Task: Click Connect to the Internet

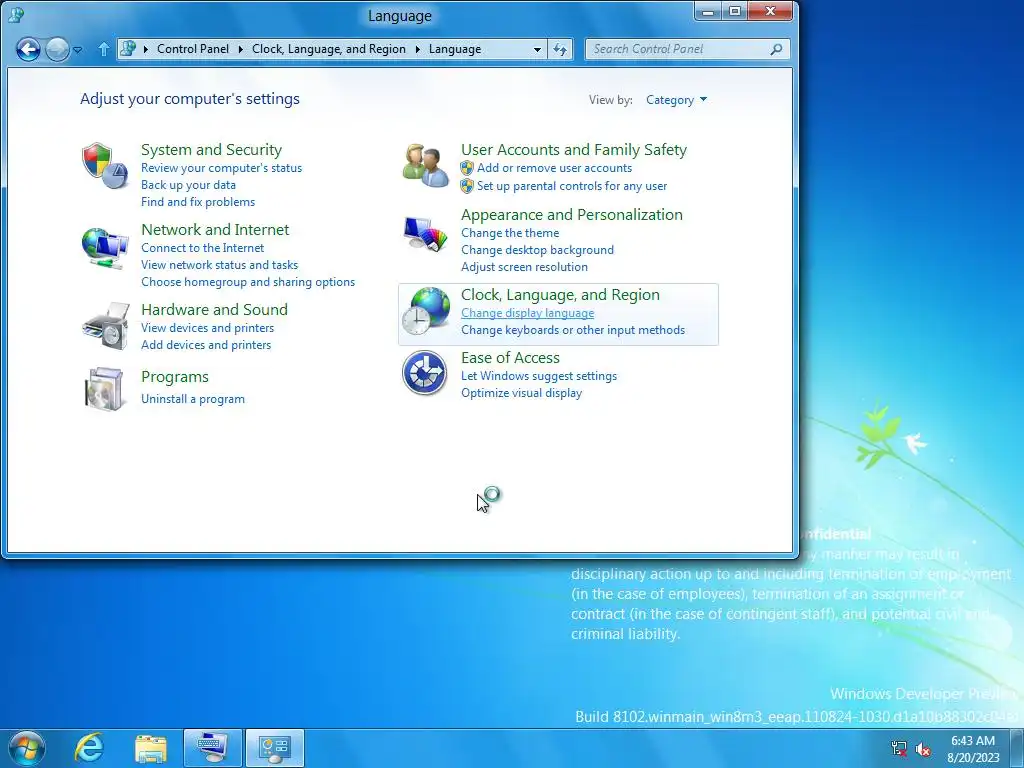Action: 202,248
